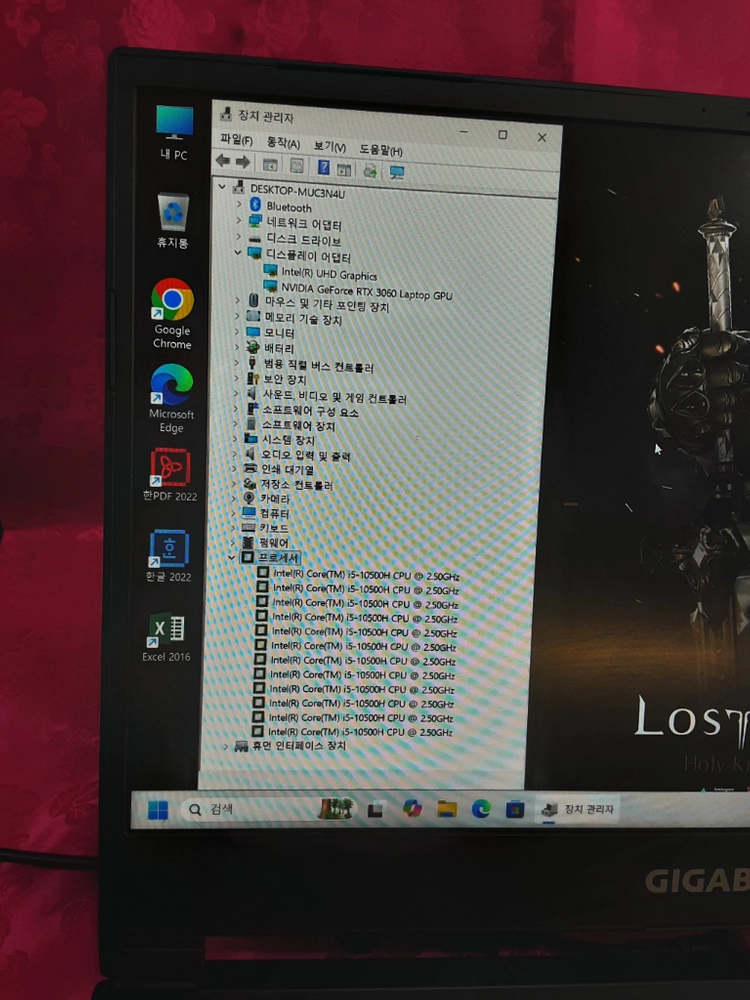Click the Forward arrow in Device Manager toolbar
750x1000 pixels.
243,162
